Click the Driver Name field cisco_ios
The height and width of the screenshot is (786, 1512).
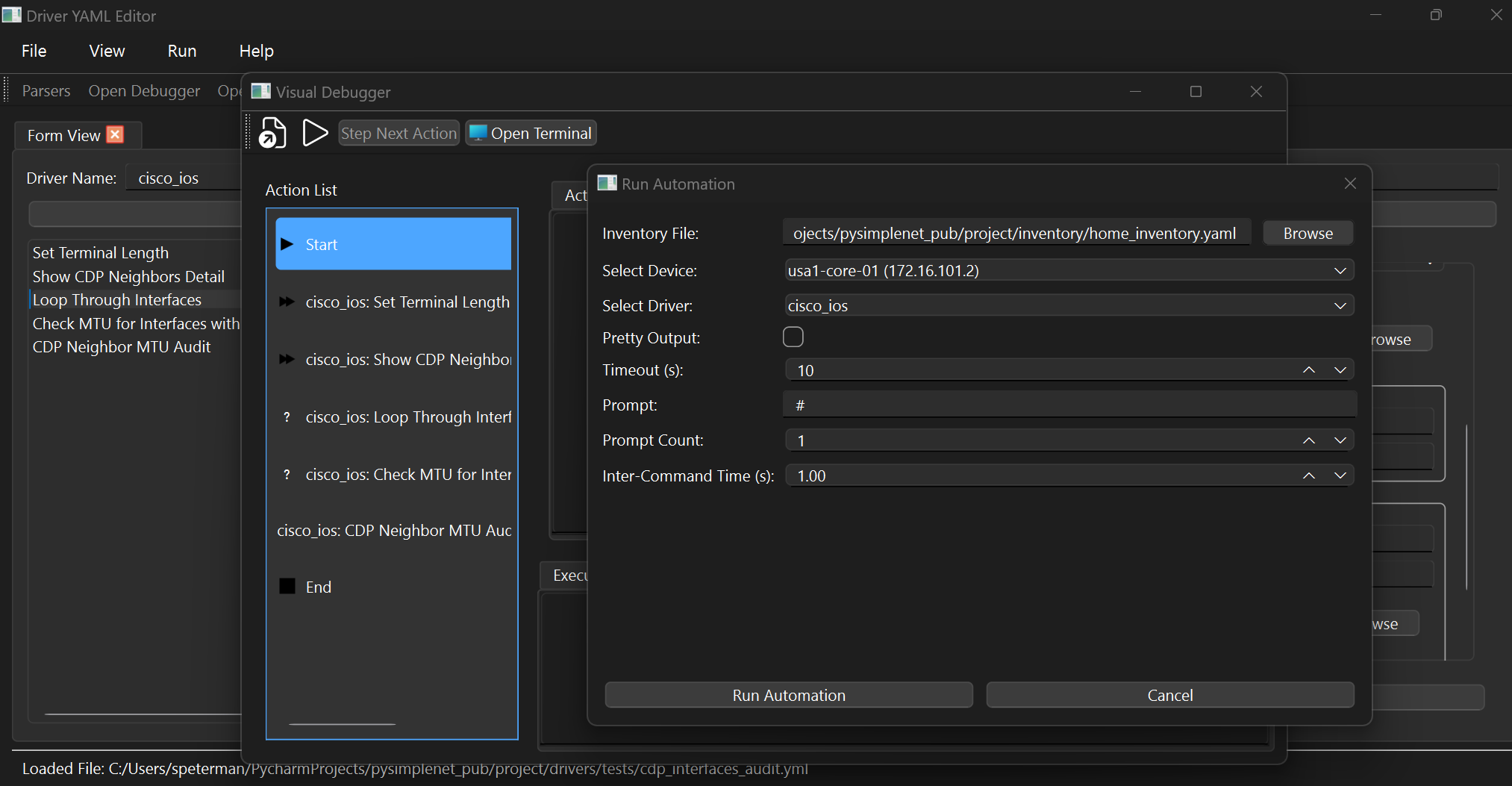(x=183, y=178)
